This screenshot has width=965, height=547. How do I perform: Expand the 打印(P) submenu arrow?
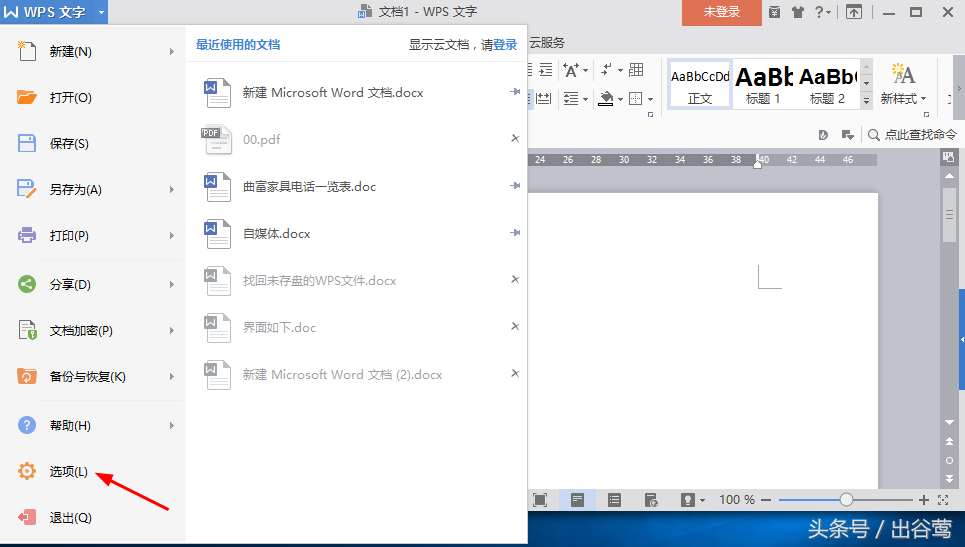(x=172, y=236)
